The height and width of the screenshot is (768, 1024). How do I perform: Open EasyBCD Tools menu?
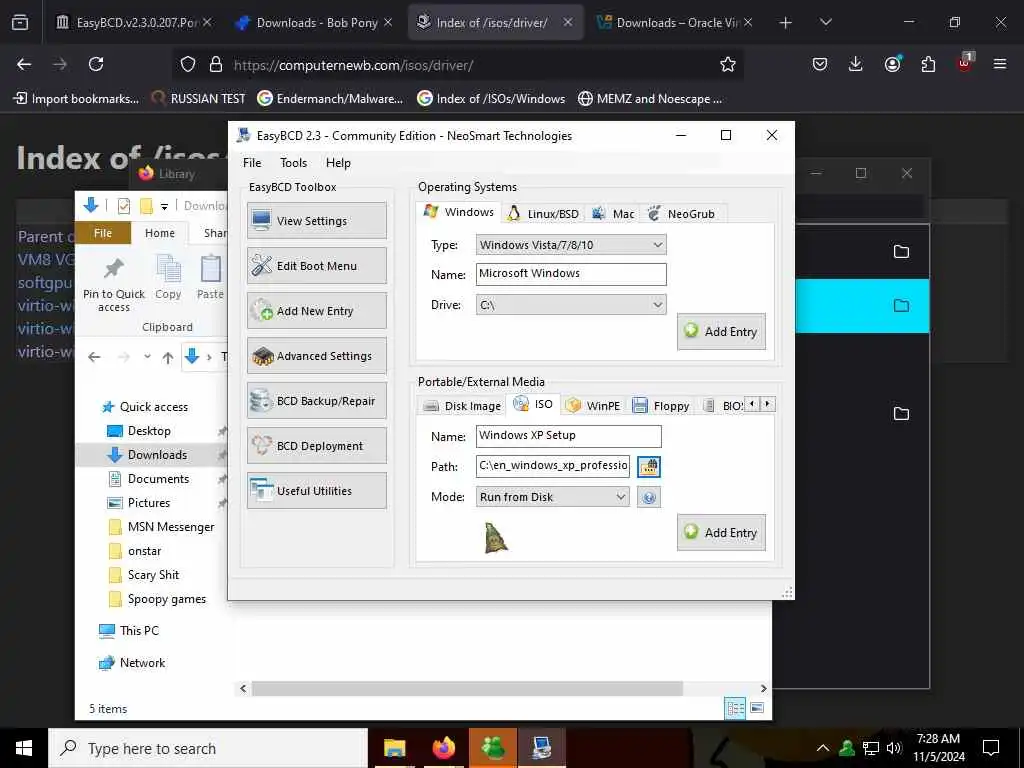point(293,163)
